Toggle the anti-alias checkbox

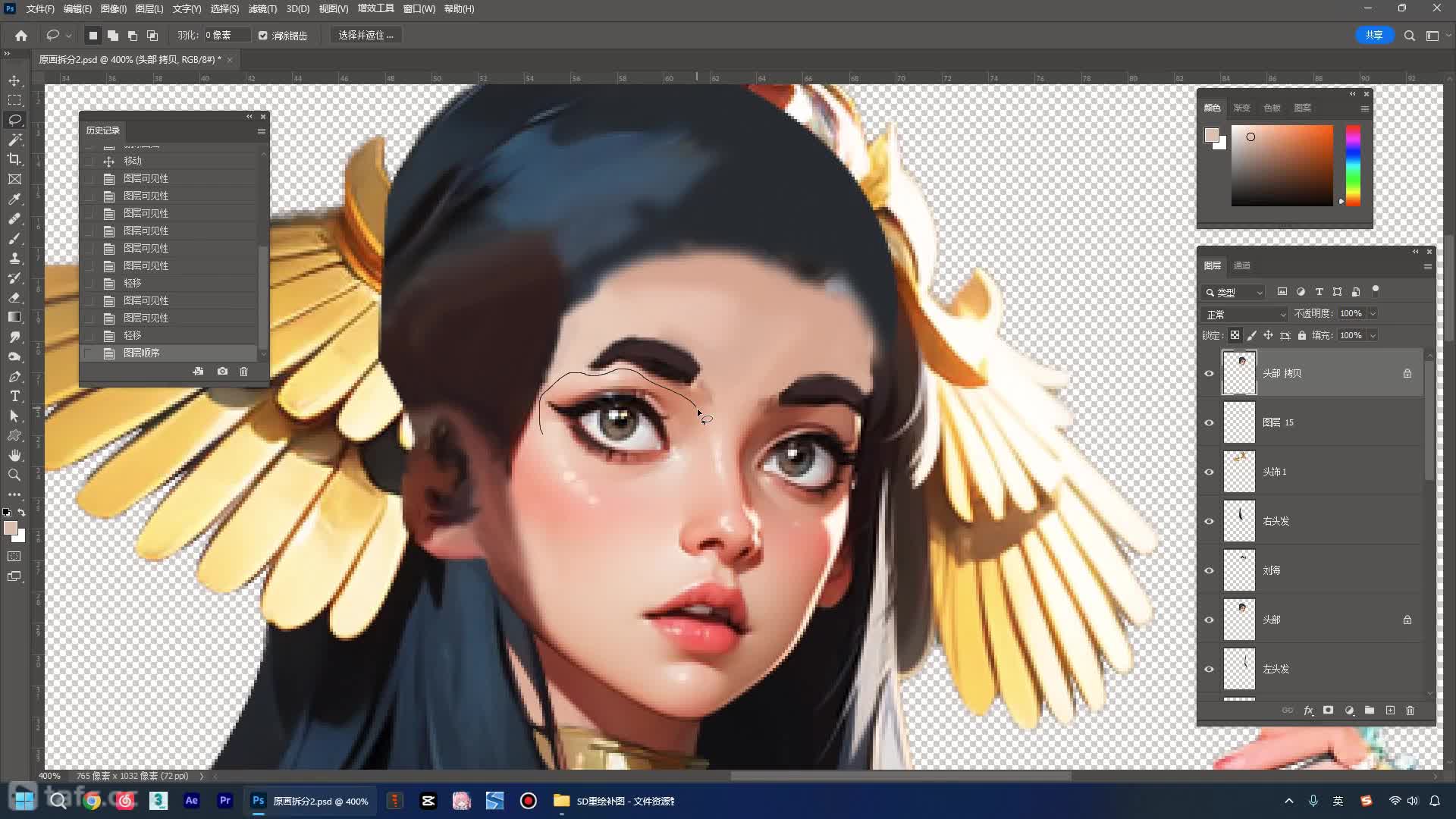(x=262, y=36)
